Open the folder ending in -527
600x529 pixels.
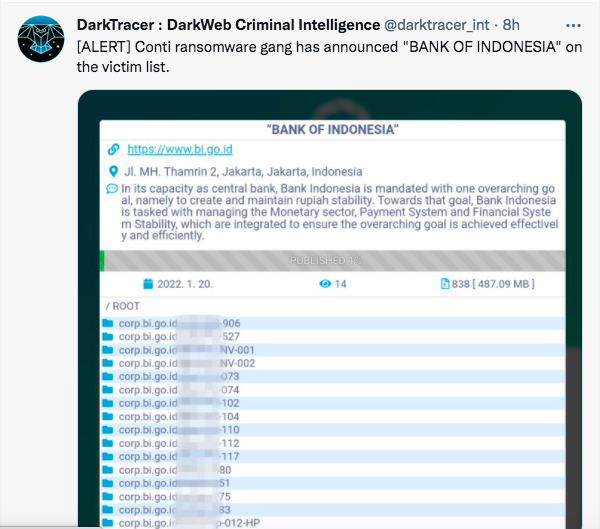coord(333,337)
